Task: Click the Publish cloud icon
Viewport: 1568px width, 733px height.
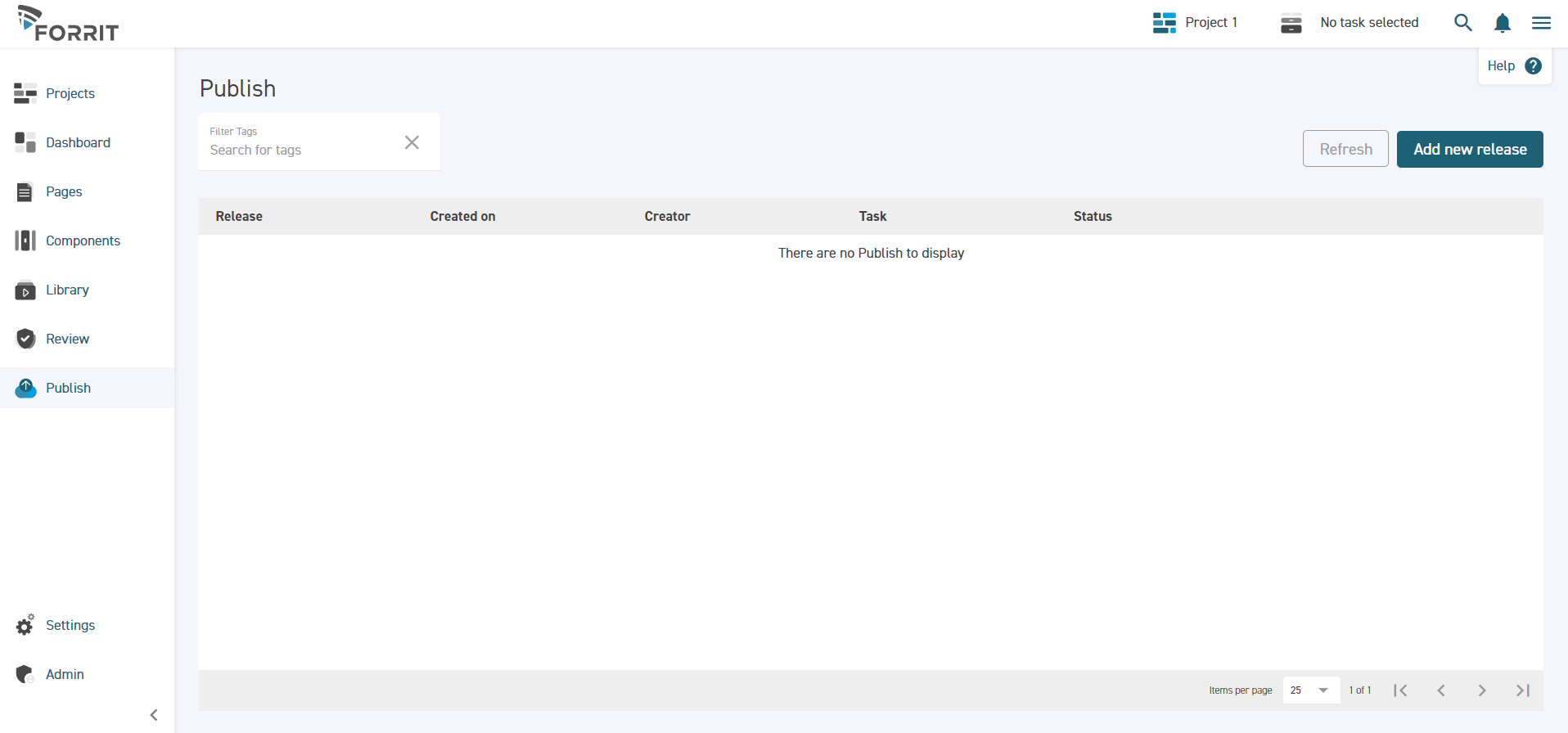Action: tap(25, 388)
